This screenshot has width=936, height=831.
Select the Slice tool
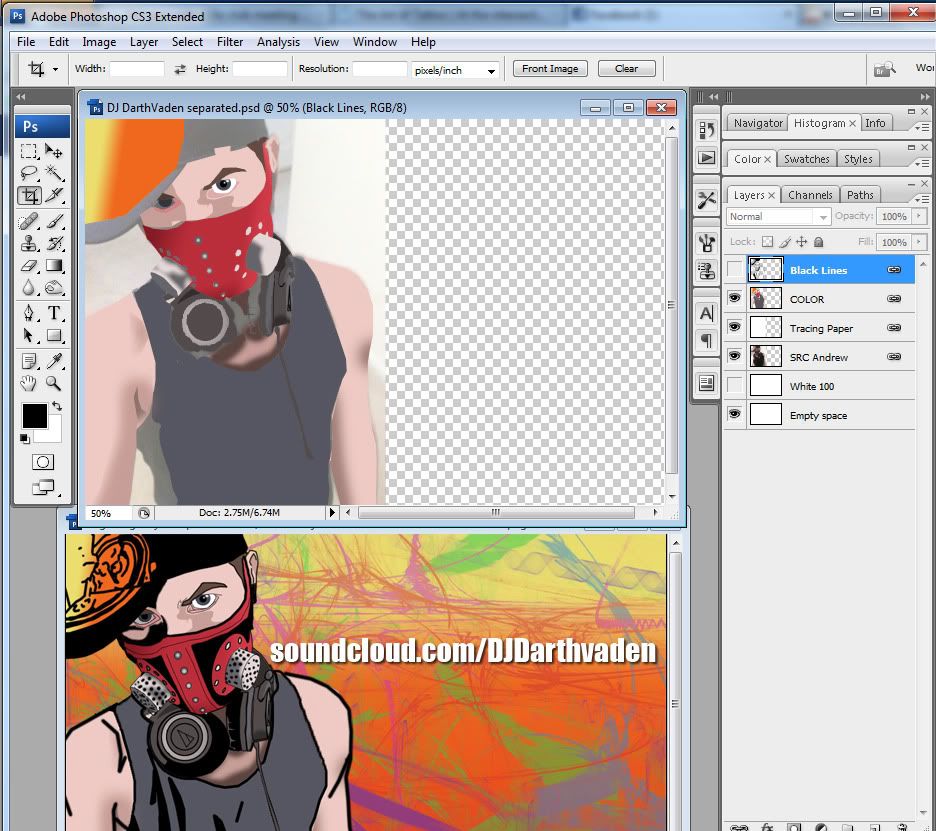54,195
